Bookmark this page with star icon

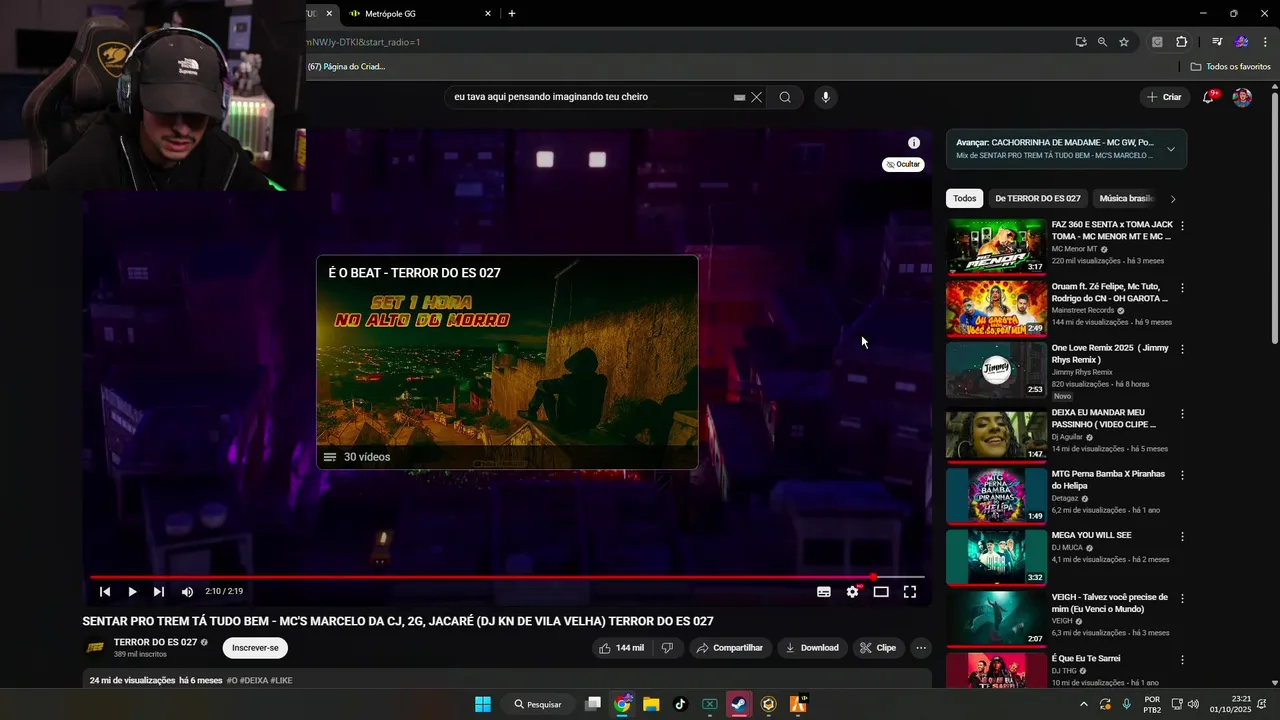click(x=1124, y=42)
